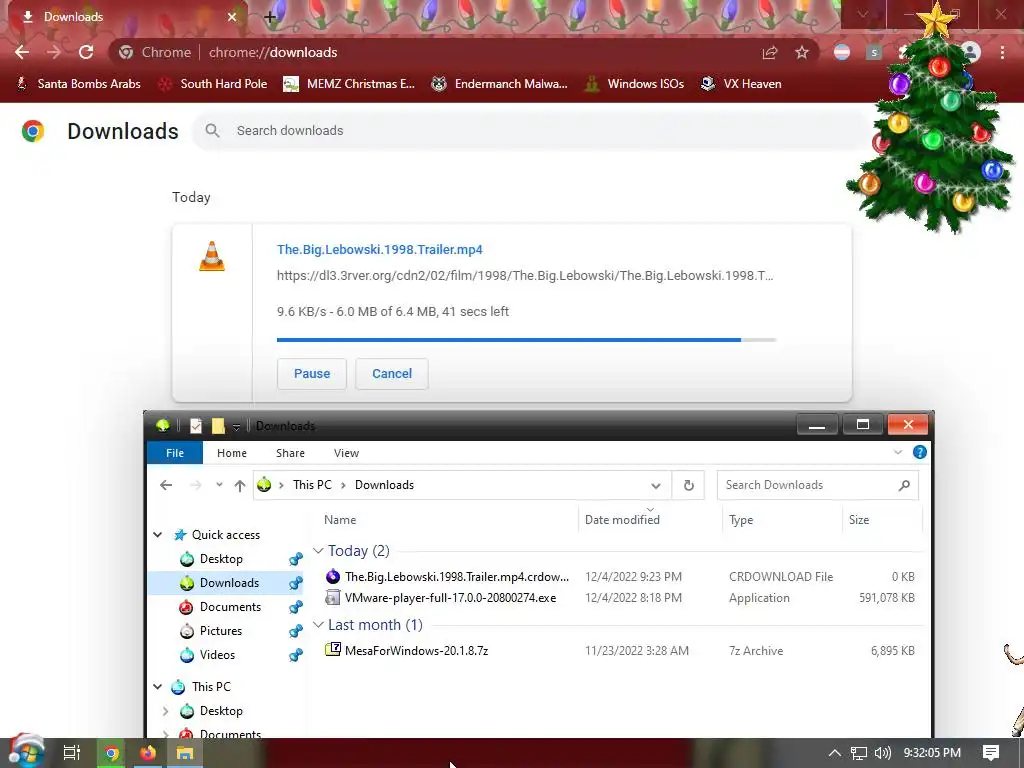Screen dimensions: 1024x768
Task: Open The.Big.Lebowski.1998.Trailer.mp4 download link
Action: (x=379, y=249)
